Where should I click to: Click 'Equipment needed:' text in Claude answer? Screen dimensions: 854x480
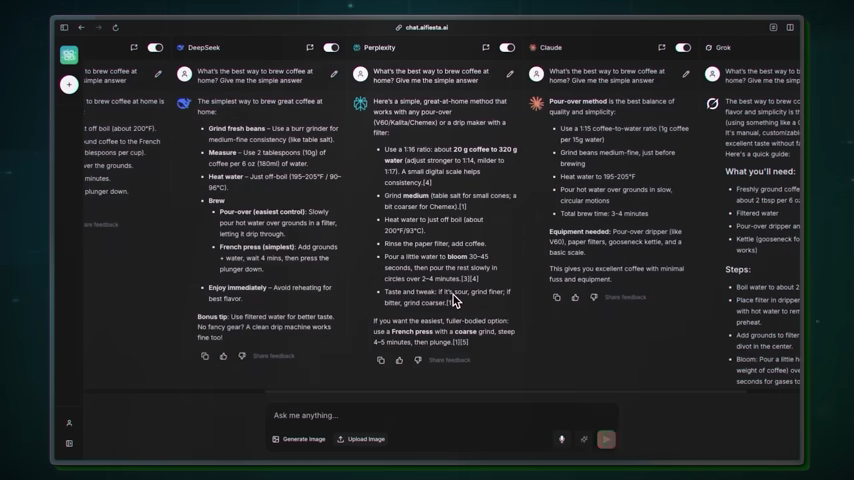pyautogui.click(x=580, y=232)
